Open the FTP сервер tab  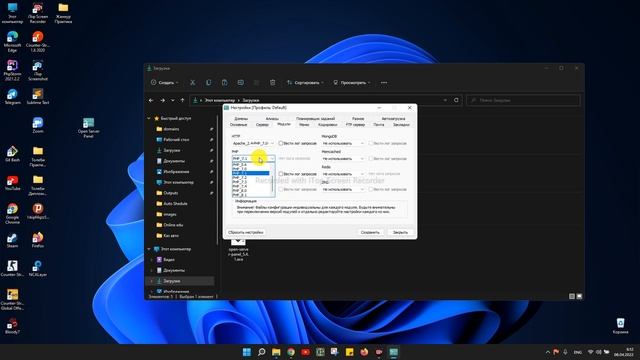point(355,124)
